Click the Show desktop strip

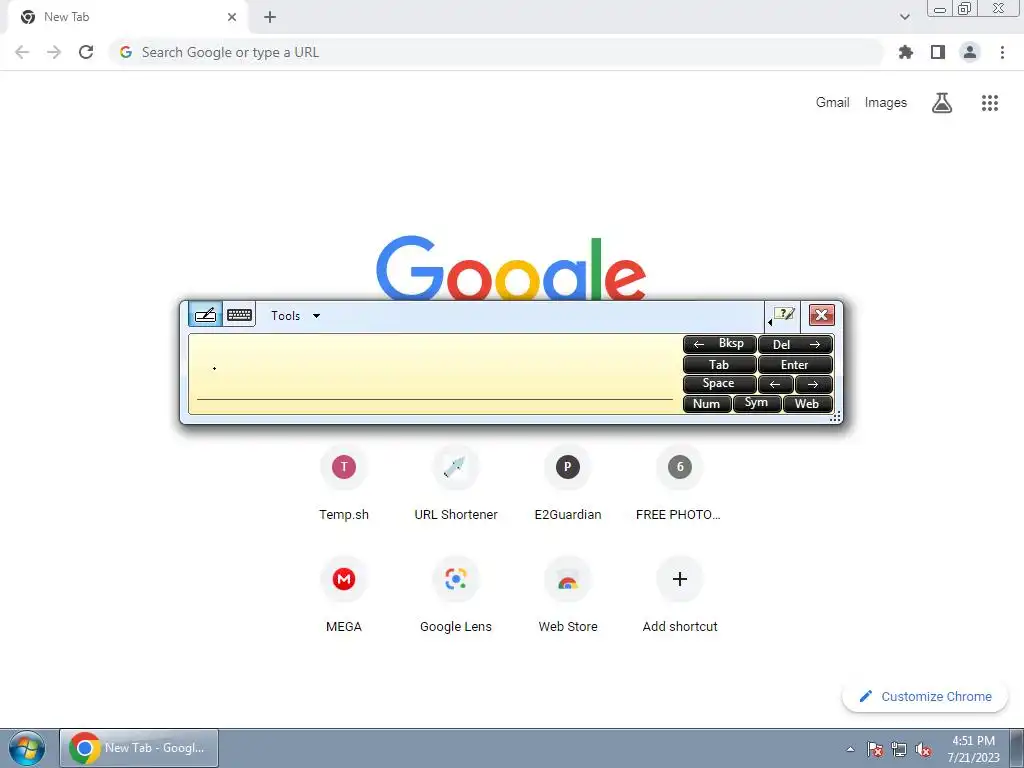point(1017,748)
